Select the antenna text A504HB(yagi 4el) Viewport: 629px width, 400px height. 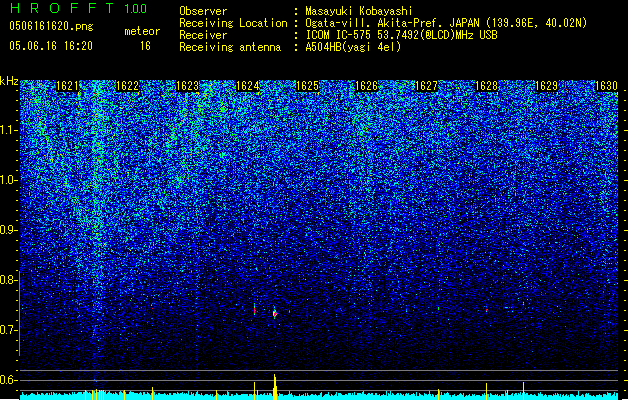pyautogui.click(x=353, y=47)
